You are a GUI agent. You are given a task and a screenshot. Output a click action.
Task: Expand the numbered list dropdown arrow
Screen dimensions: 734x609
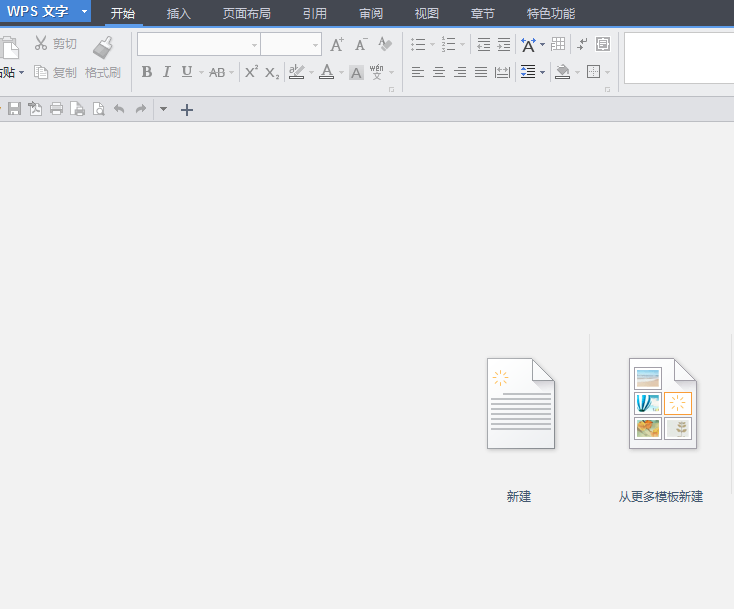click(462, 45)
